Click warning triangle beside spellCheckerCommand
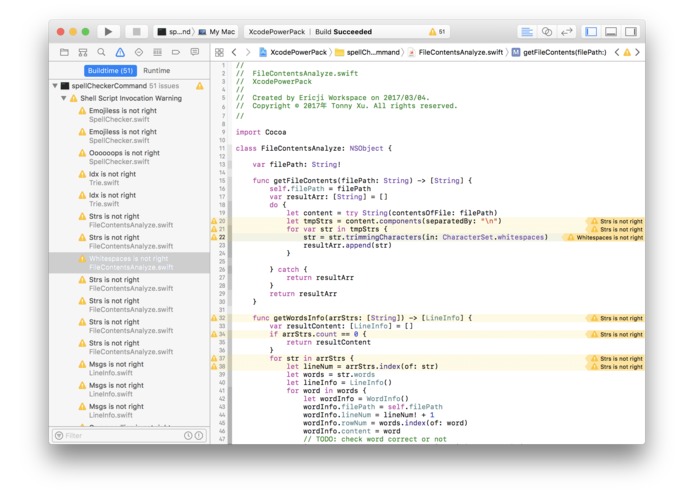 (200, 86)
